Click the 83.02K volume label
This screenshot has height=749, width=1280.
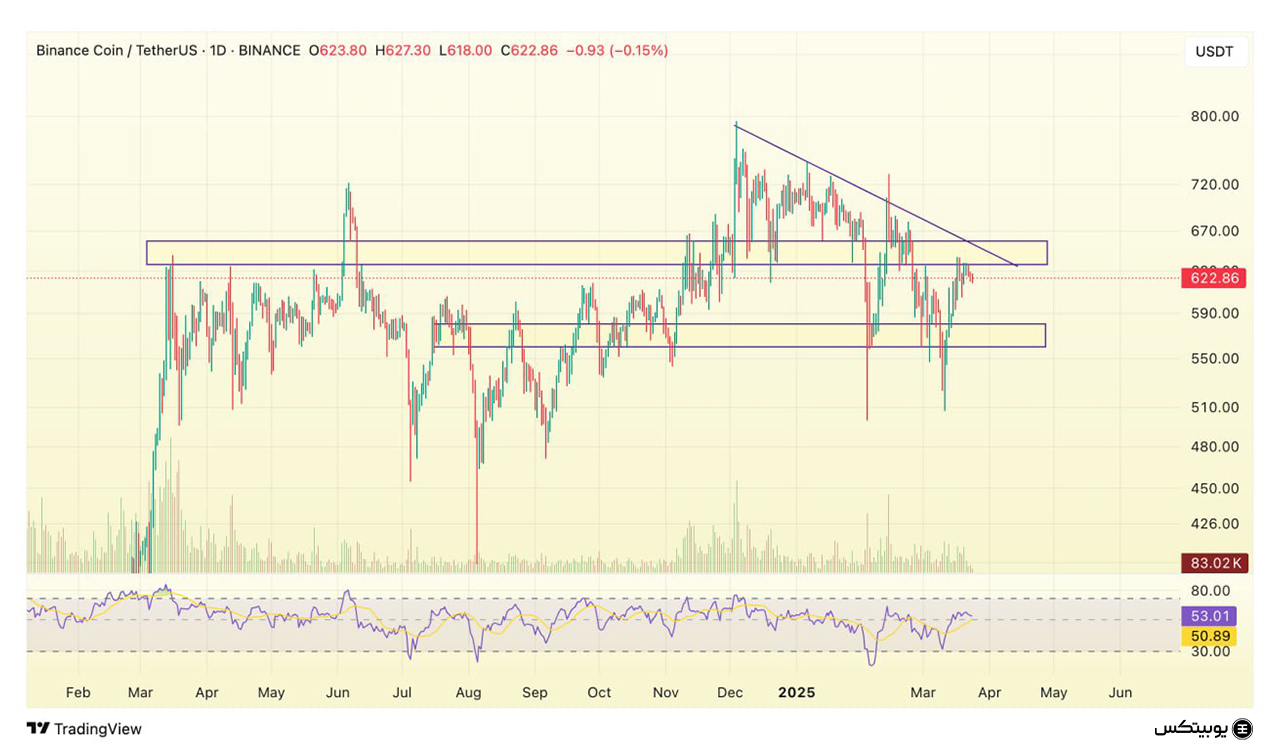coord(1214,563)
